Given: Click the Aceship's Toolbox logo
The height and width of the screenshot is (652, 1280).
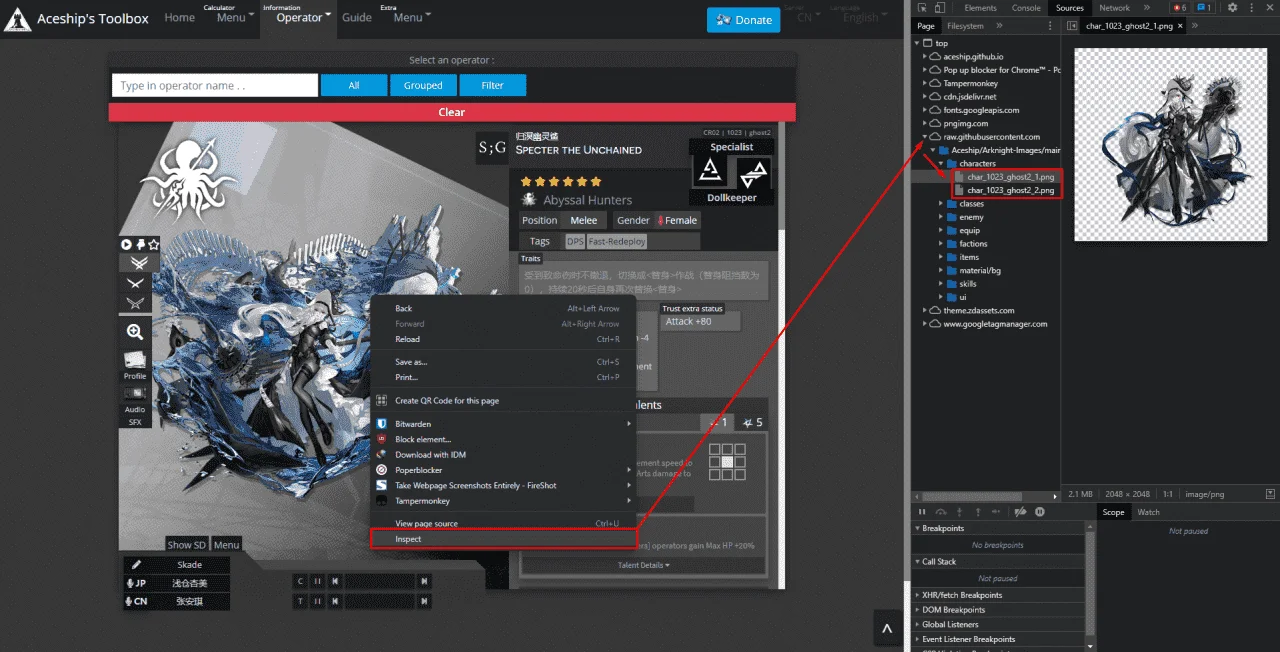Looking at the screenshot, I should click(18, 19).
